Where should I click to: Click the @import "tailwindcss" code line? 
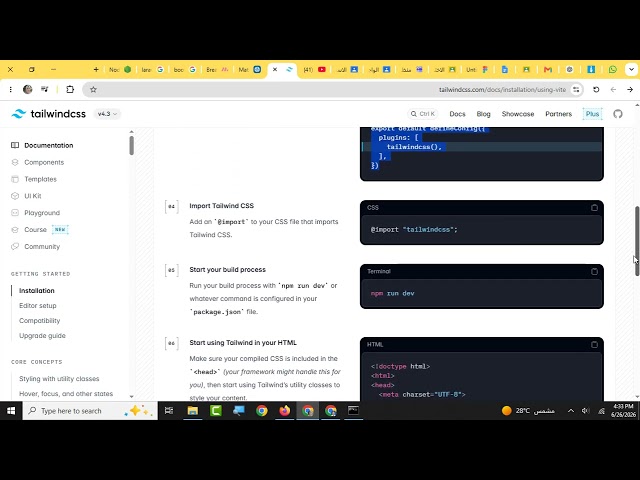coord(414,230)
